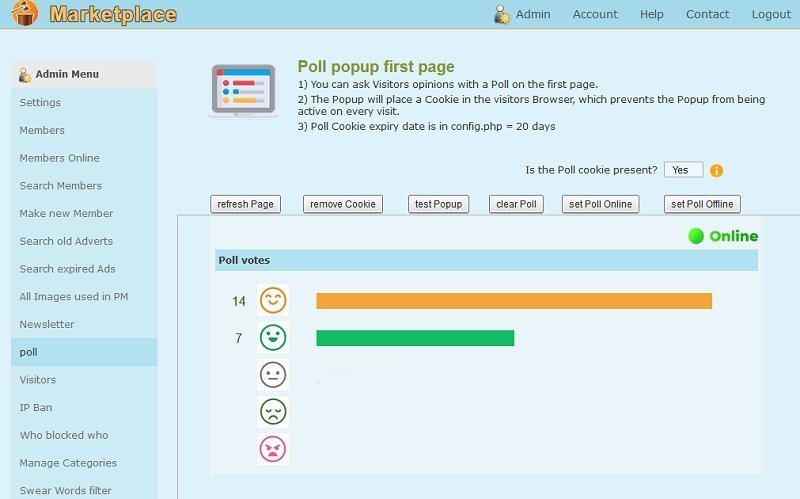Viewport: 800px width, 499px height.
Task: Click the green Online status indicator
Action: click(x=696, y=236)
